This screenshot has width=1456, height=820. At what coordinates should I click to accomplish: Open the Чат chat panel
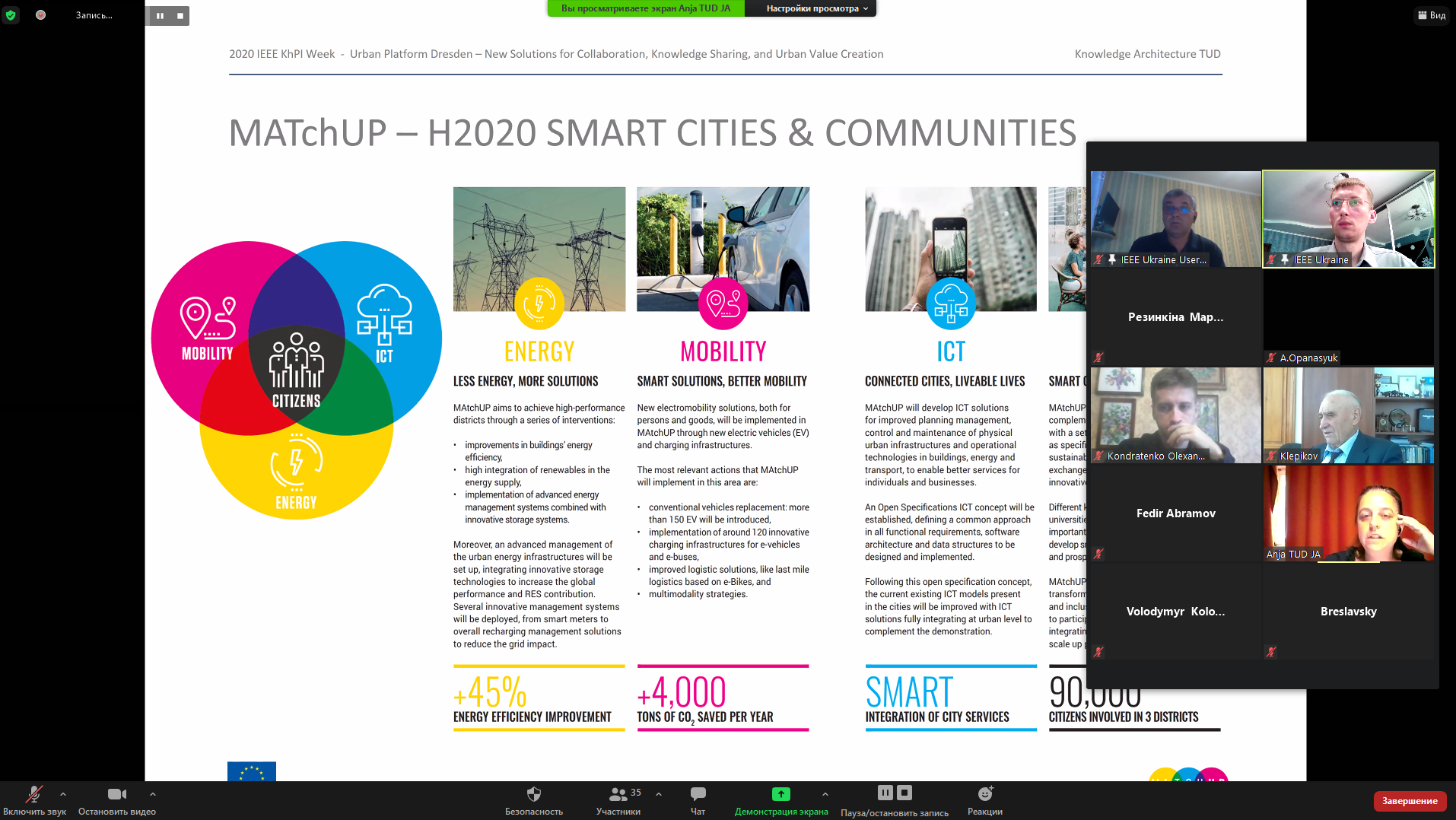(698, 800)
